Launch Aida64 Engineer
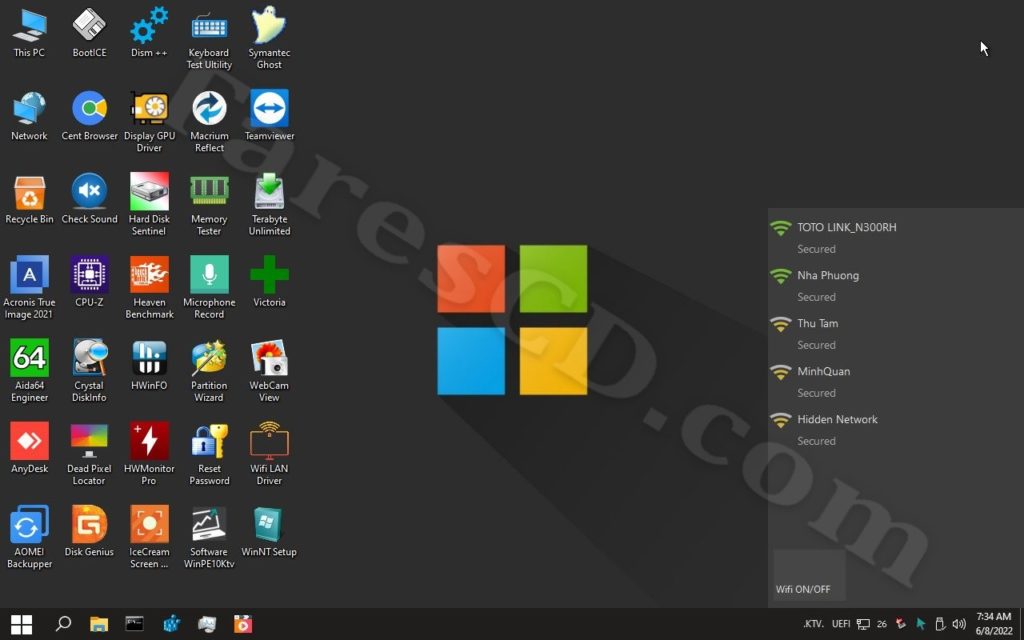The width and height of the screenshot is (1024, 640). 29,371
